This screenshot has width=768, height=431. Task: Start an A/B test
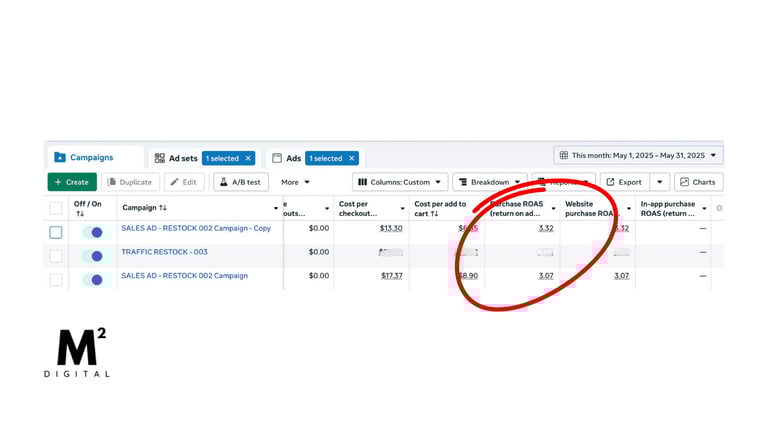click(240, 182)
